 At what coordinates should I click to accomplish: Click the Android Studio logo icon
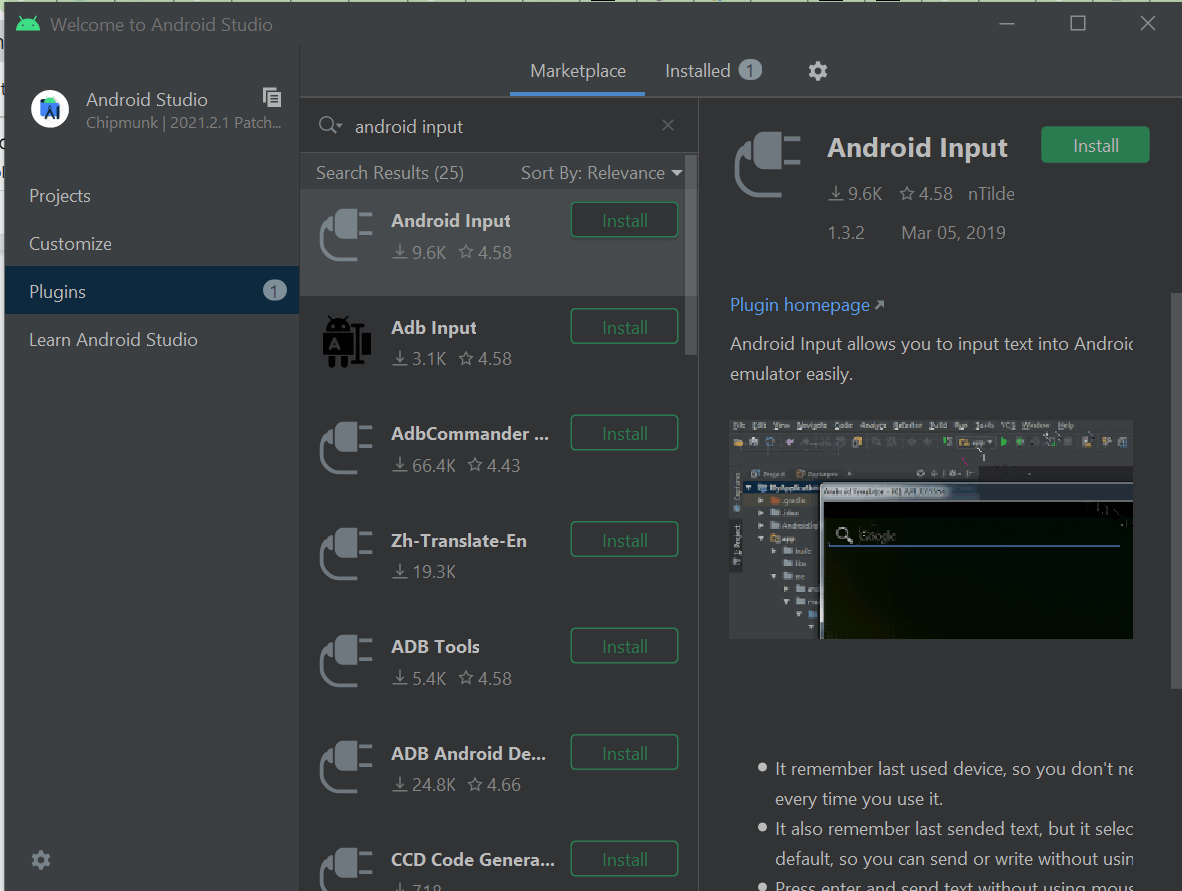[50, 110]
